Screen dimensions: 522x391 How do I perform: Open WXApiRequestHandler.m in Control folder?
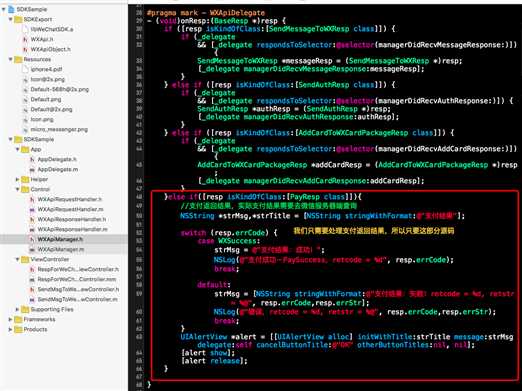click(x=71, y=209)
